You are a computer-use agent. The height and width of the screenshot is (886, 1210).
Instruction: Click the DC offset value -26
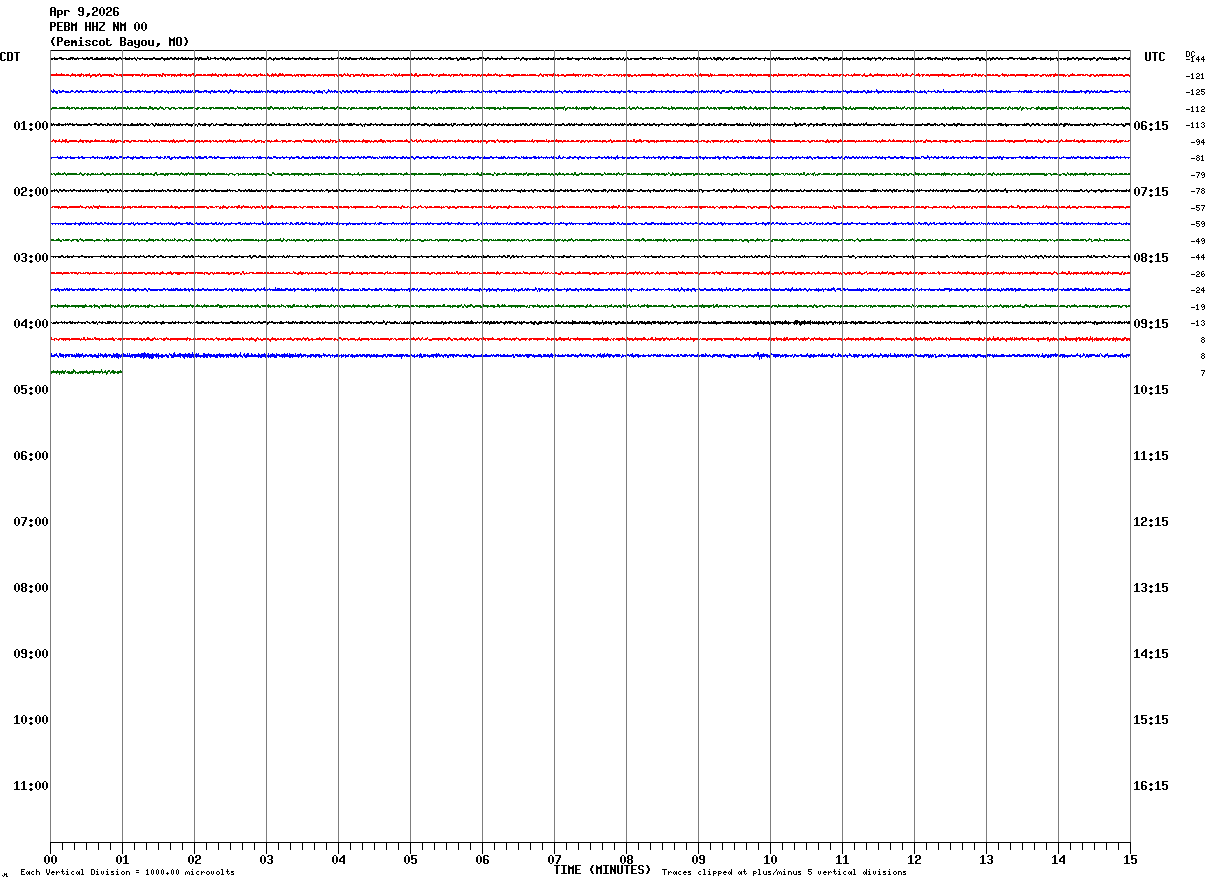[x=1198, y=274]
